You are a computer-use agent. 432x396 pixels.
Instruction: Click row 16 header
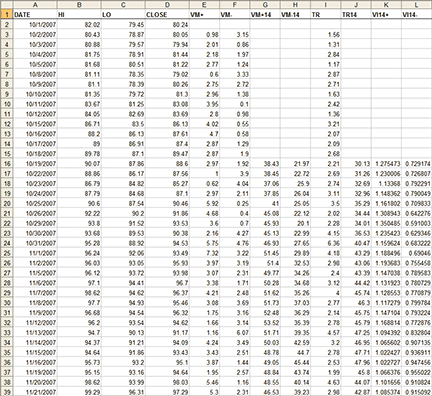tap(7, 164)
